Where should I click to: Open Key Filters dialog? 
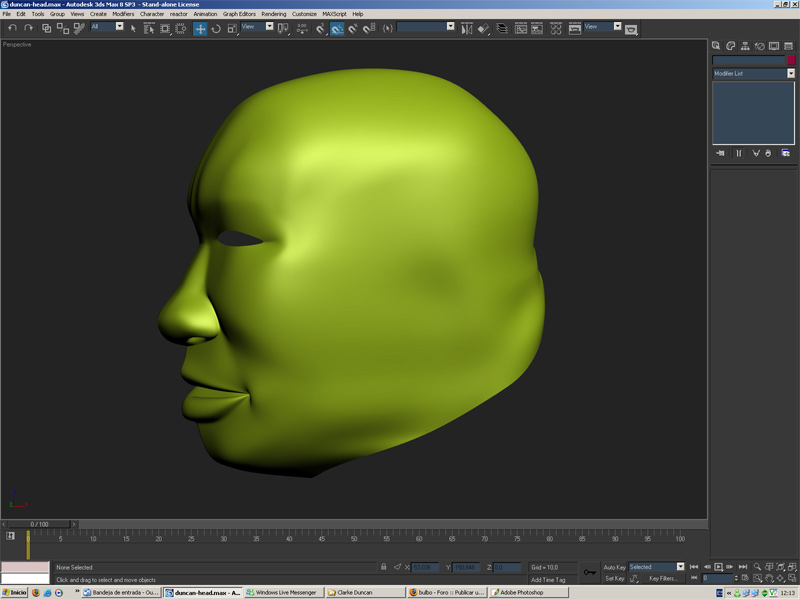pos(662,578)
